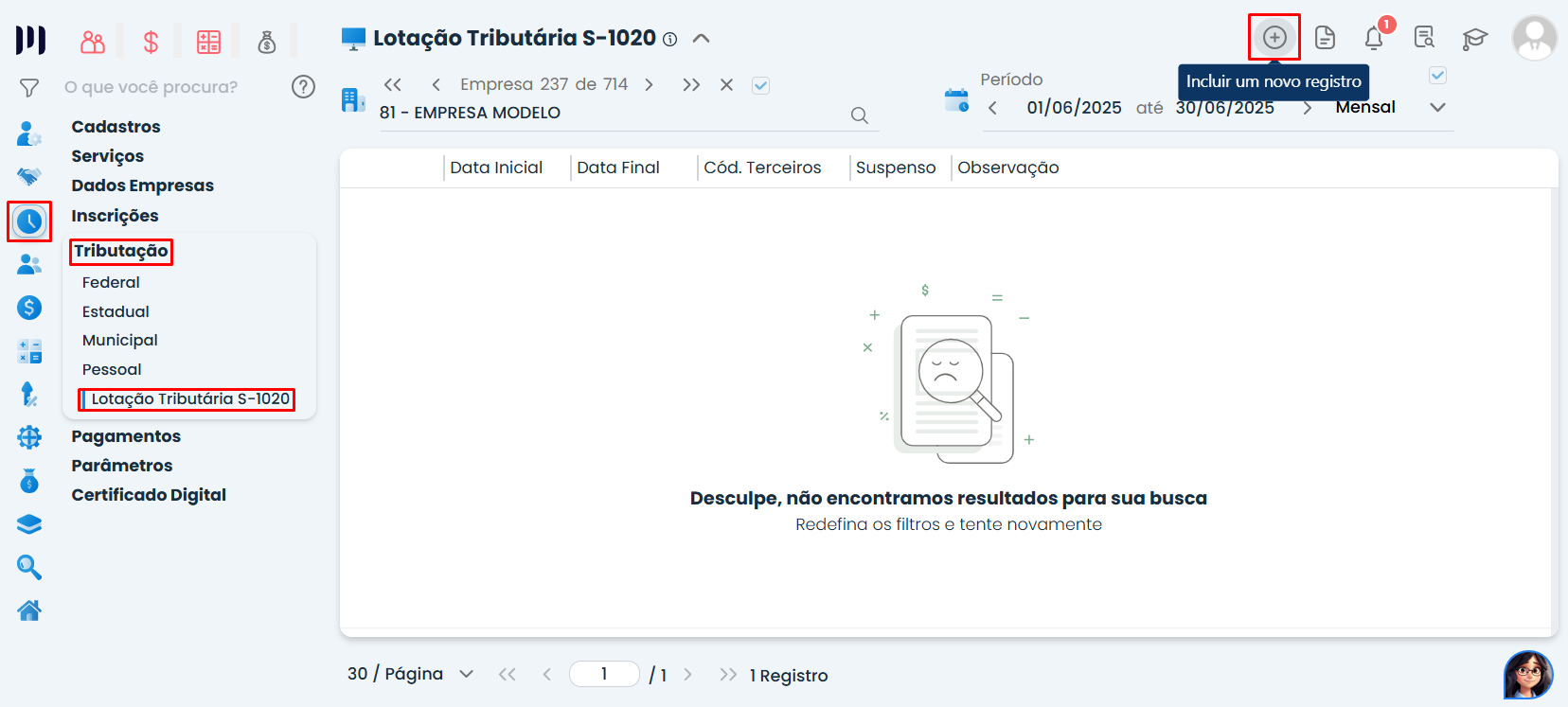Collapse the Lotação Tributária S-1020 title chevron
The width and height of the screenshot is (1568, 707).
tap(701, 39)
